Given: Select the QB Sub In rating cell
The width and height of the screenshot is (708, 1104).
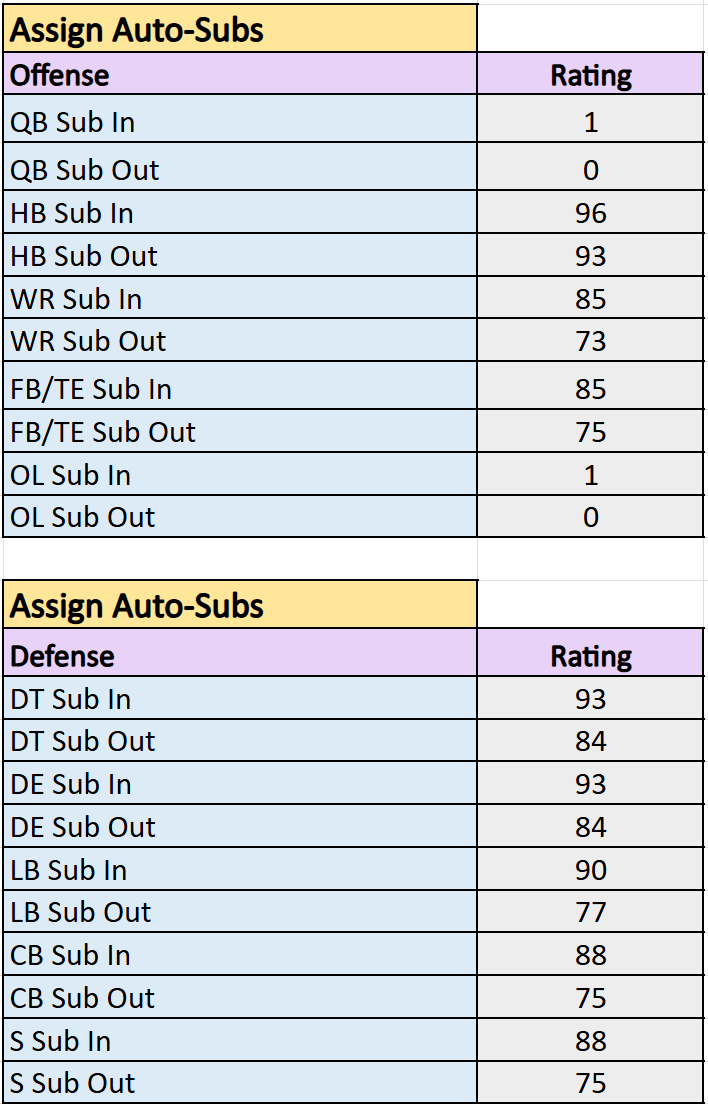Looking at the screenshot, I should click(590, 122).
